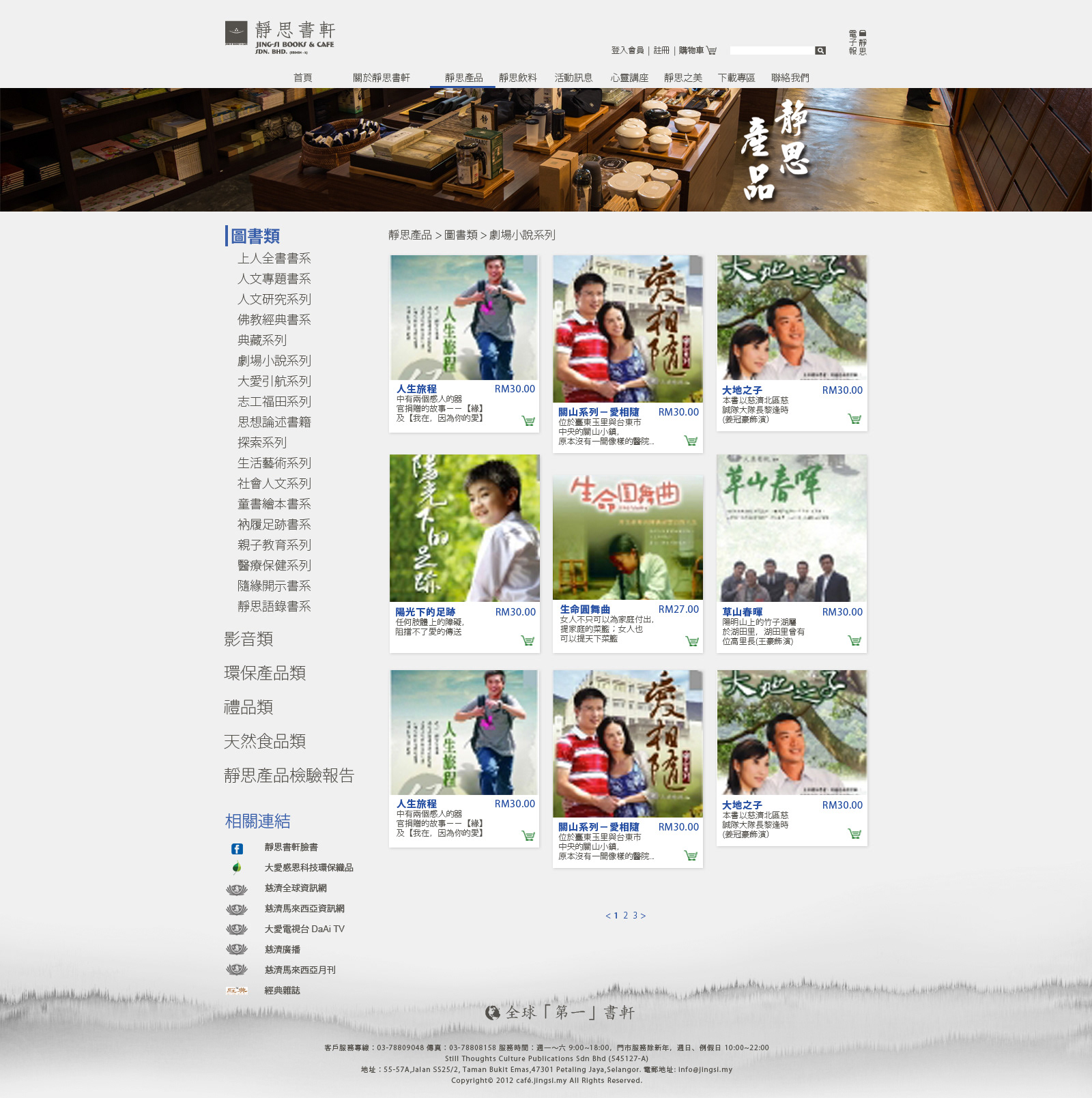
Task: Click the 經典 icon beside 經典雜誌
Action: point(237,990)
